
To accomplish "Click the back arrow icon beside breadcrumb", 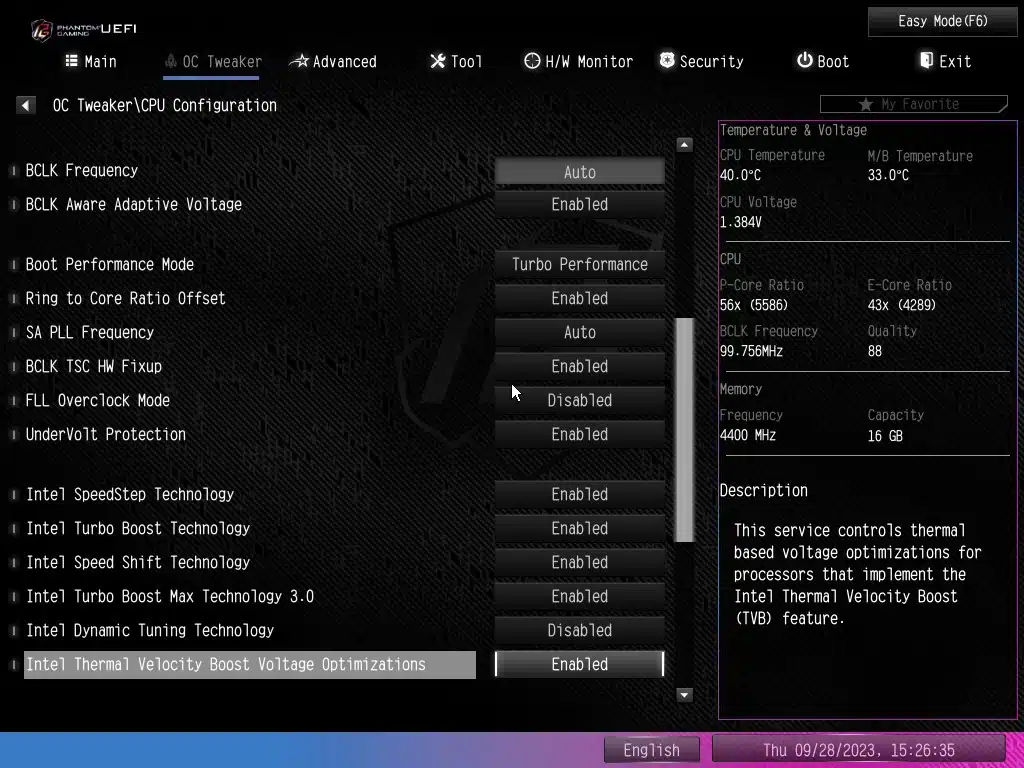I will coord(26,105).
